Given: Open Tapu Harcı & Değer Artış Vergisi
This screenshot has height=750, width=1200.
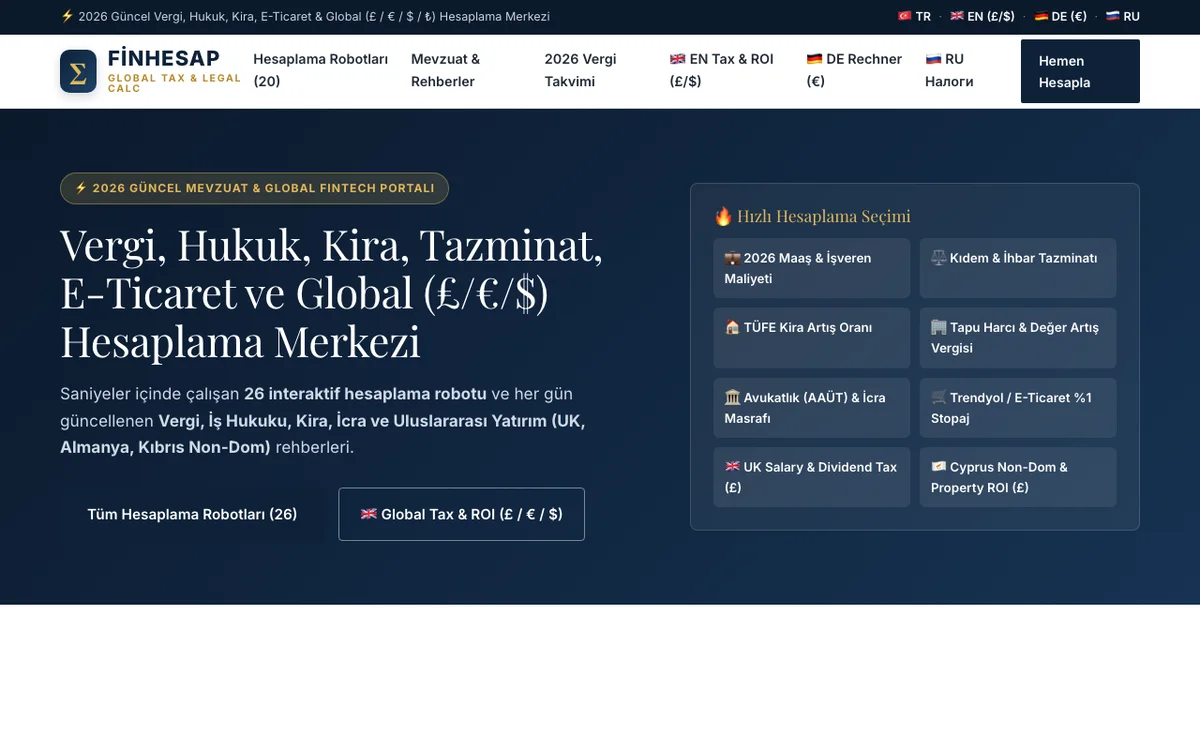Looking at the screenshot, I should pos(1018,338).
